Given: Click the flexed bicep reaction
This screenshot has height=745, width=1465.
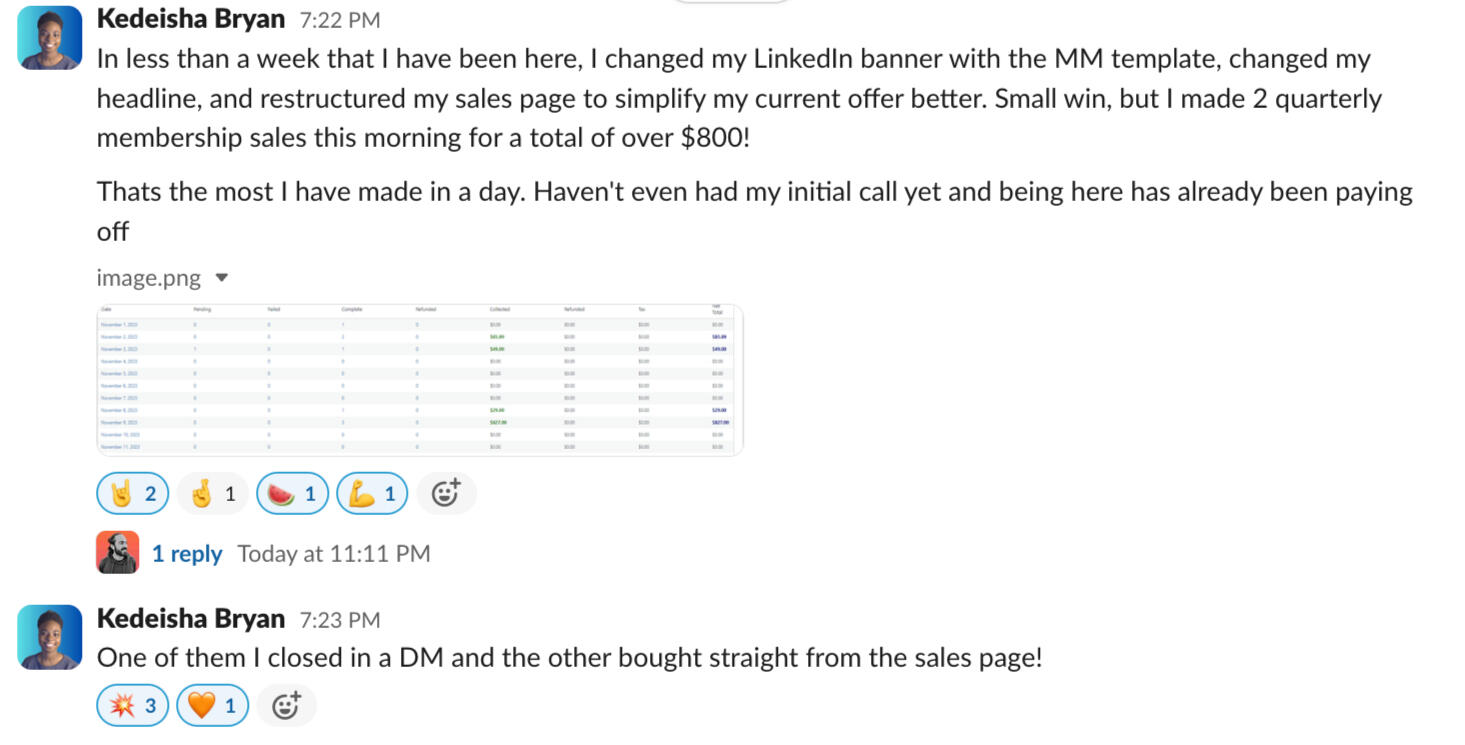Looking at the screenshot, I should coord(372,494).
